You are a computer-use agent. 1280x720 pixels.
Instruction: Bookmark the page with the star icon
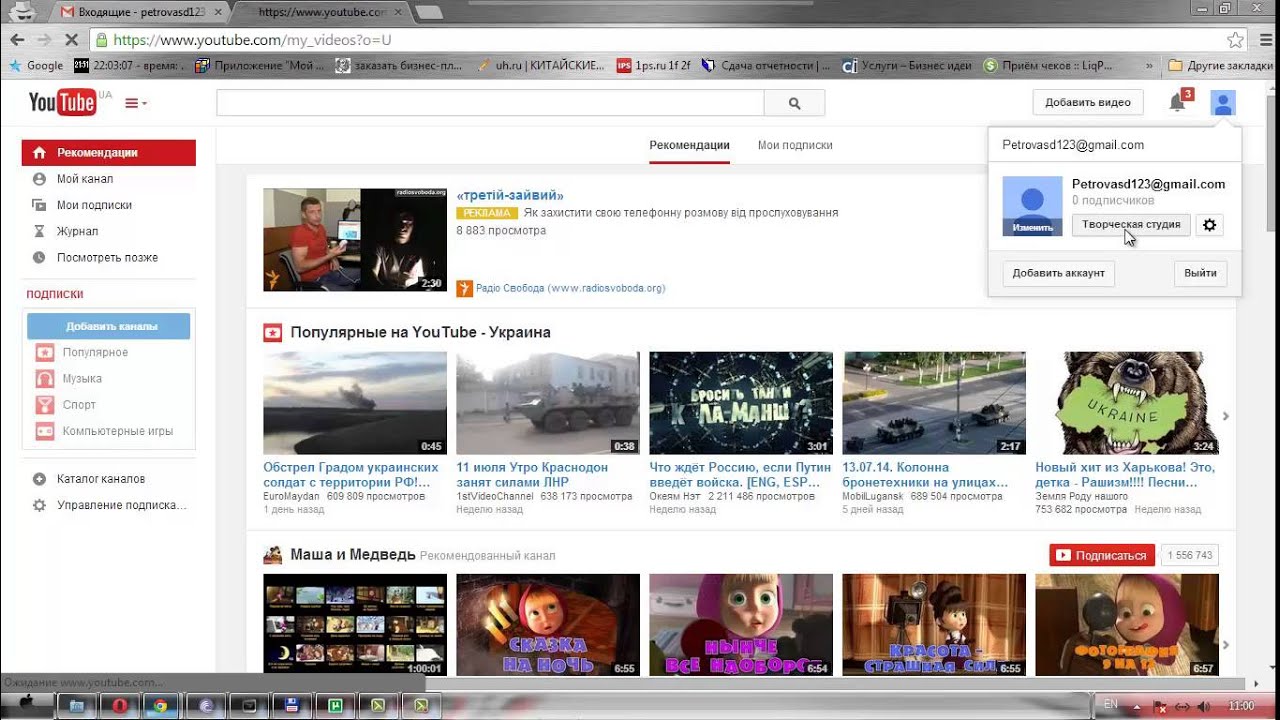coord(1236,40)
